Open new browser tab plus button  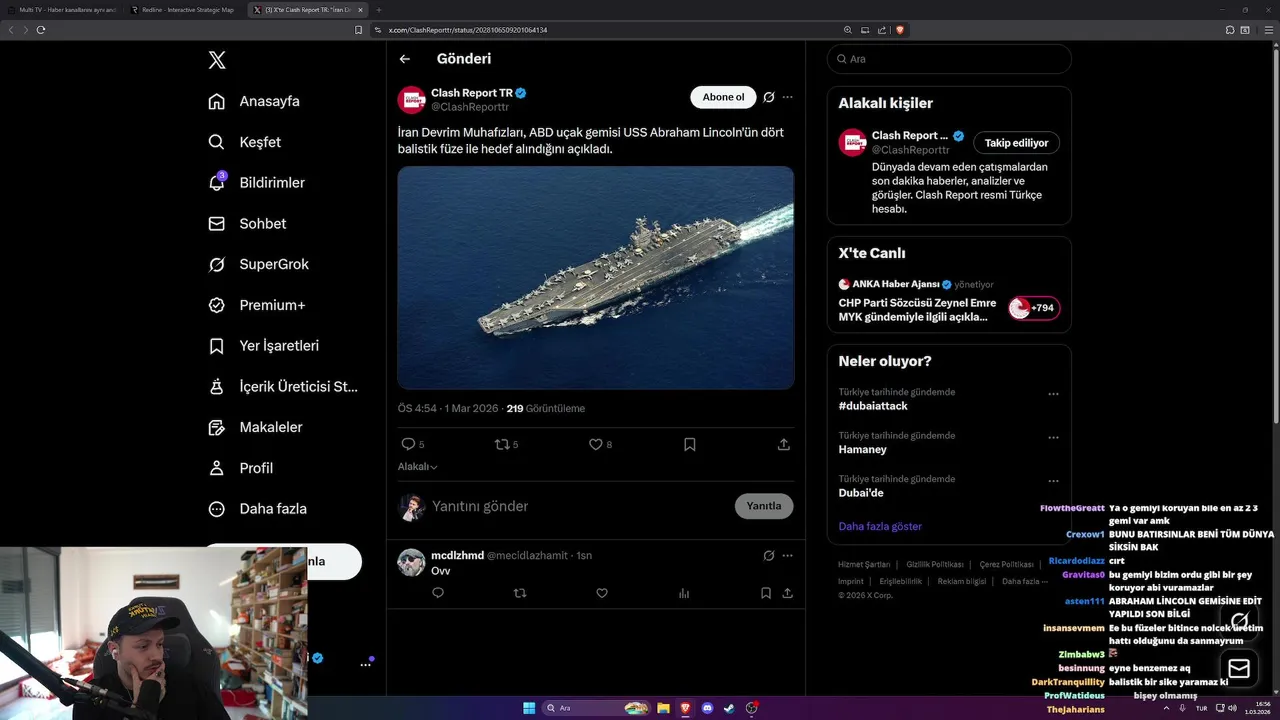click(378, 10)
